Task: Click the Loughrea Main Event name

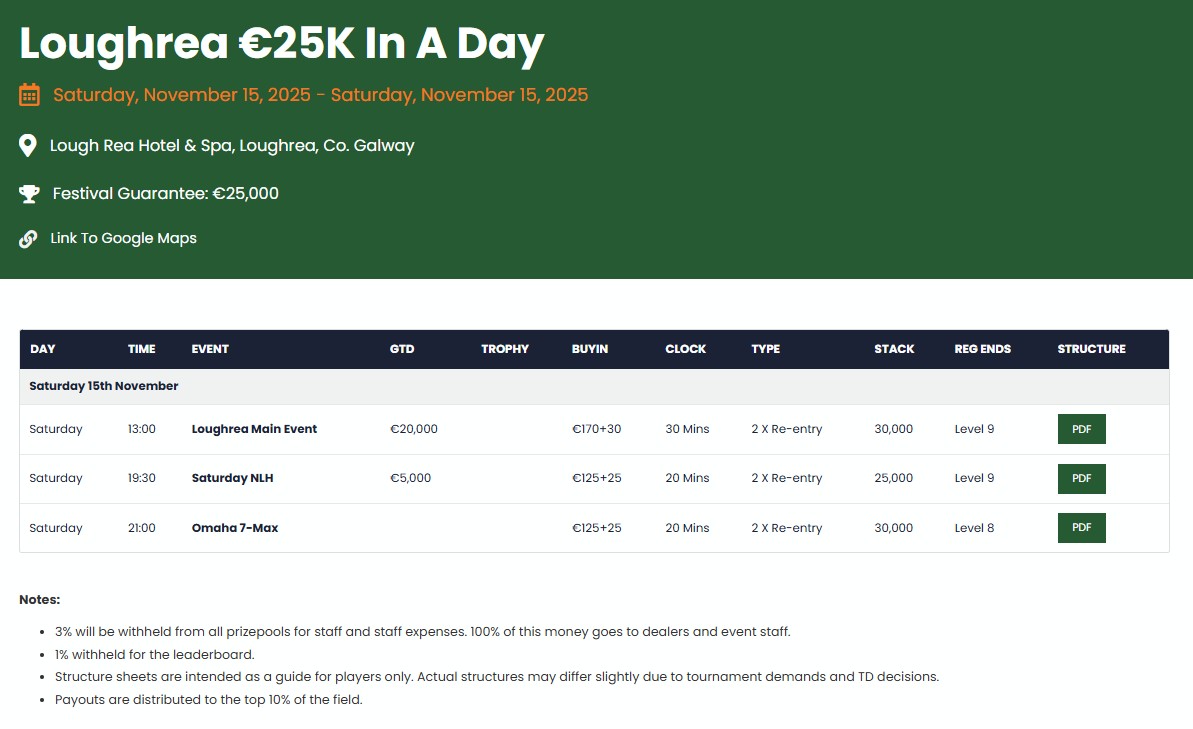Action: click(x=254, y=429)
